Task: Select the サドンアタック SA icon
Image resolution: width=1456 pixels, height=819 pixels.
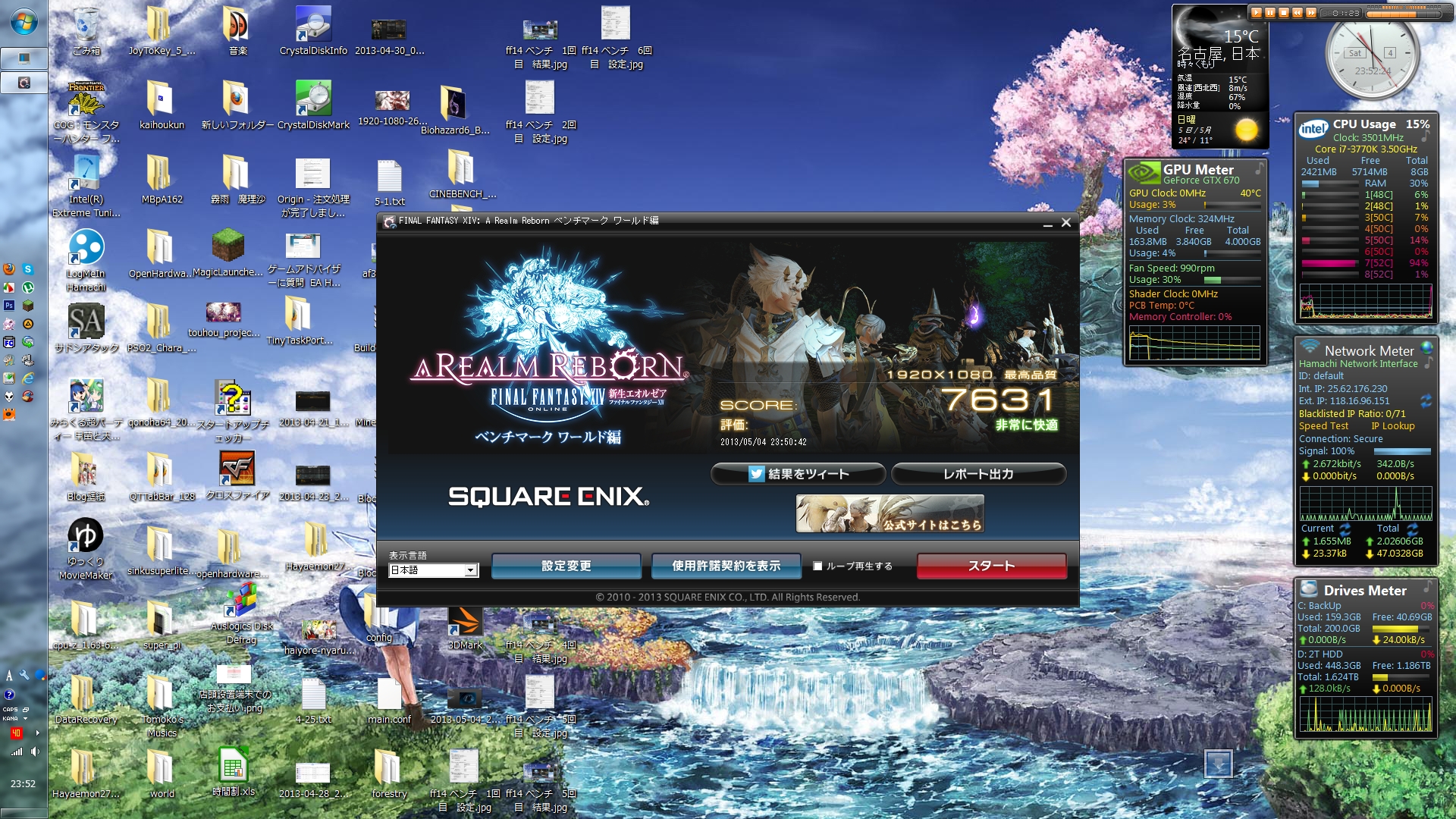Action: click(86, 328)
